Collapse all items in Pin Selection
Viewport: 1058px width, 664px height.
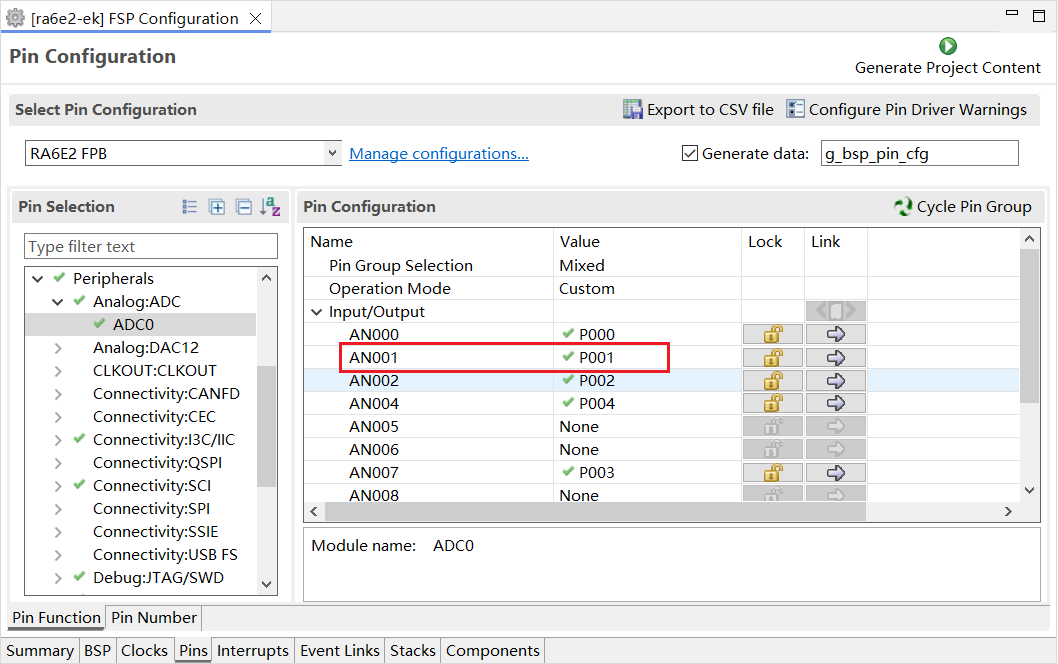click(243, 207)
